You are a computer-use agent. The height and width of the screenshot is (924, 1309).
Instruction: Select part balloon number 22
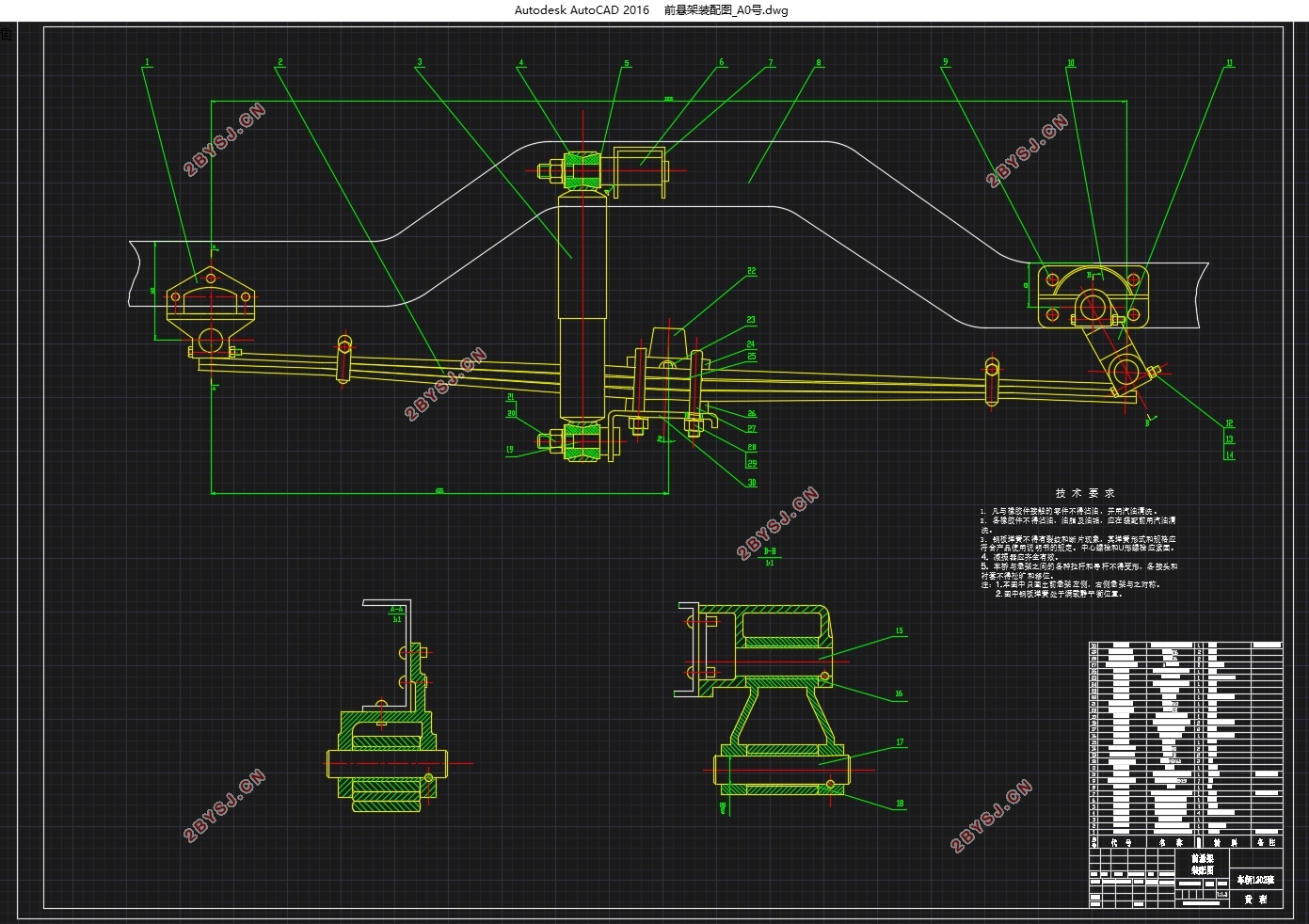[x=752, y=271]
